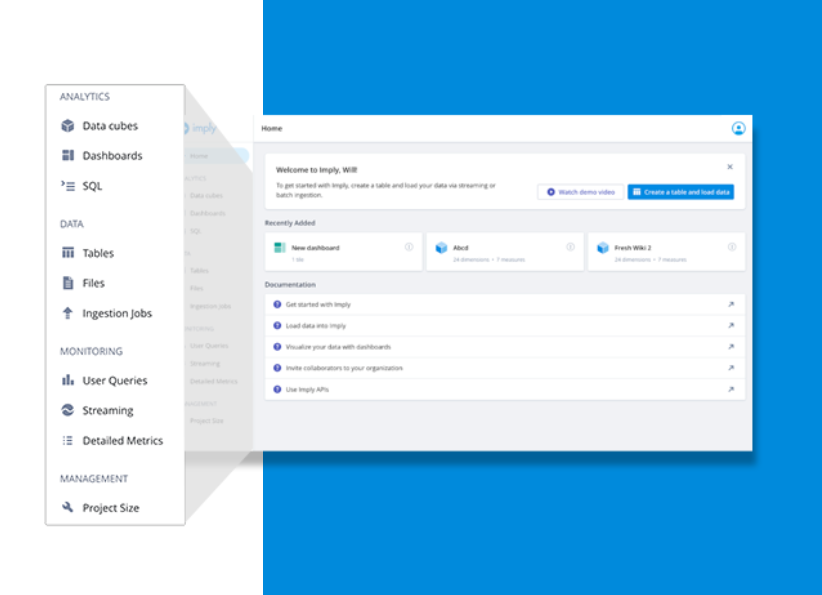Click the bar chart icon beside User Queries
The width and height of the screenshot is (822, 595).
[68, 380]
